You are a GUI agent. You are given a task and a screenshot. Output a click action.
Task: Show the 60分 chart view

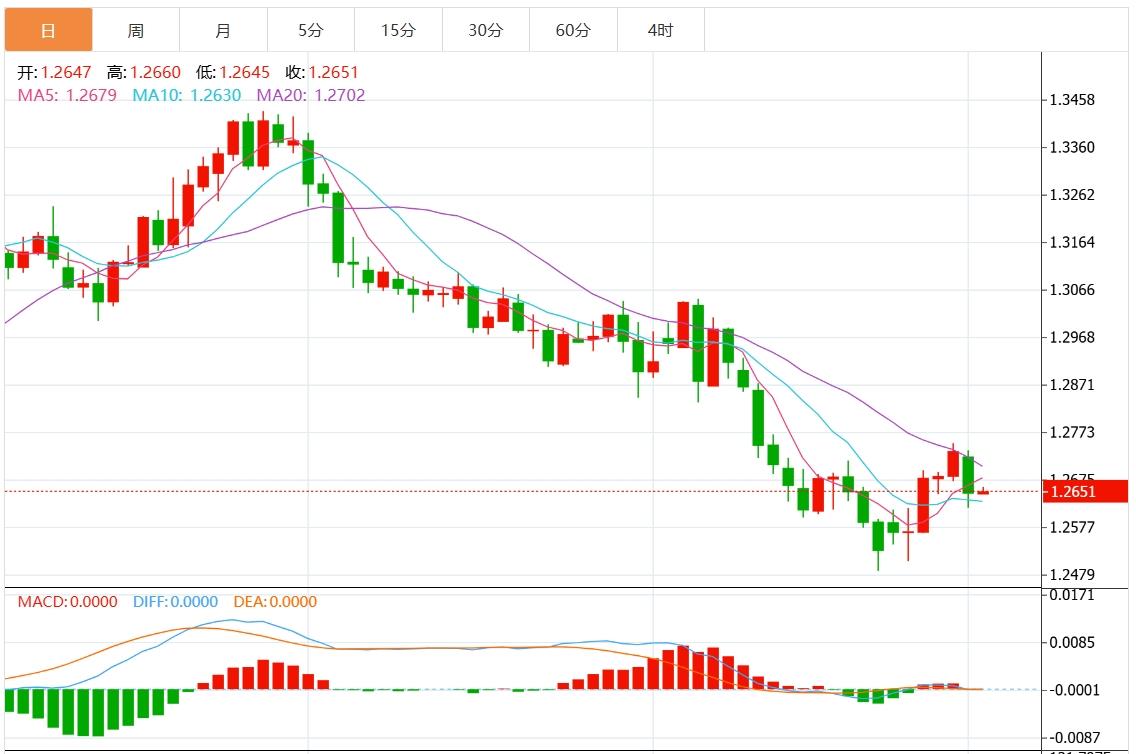click(573, 30)
